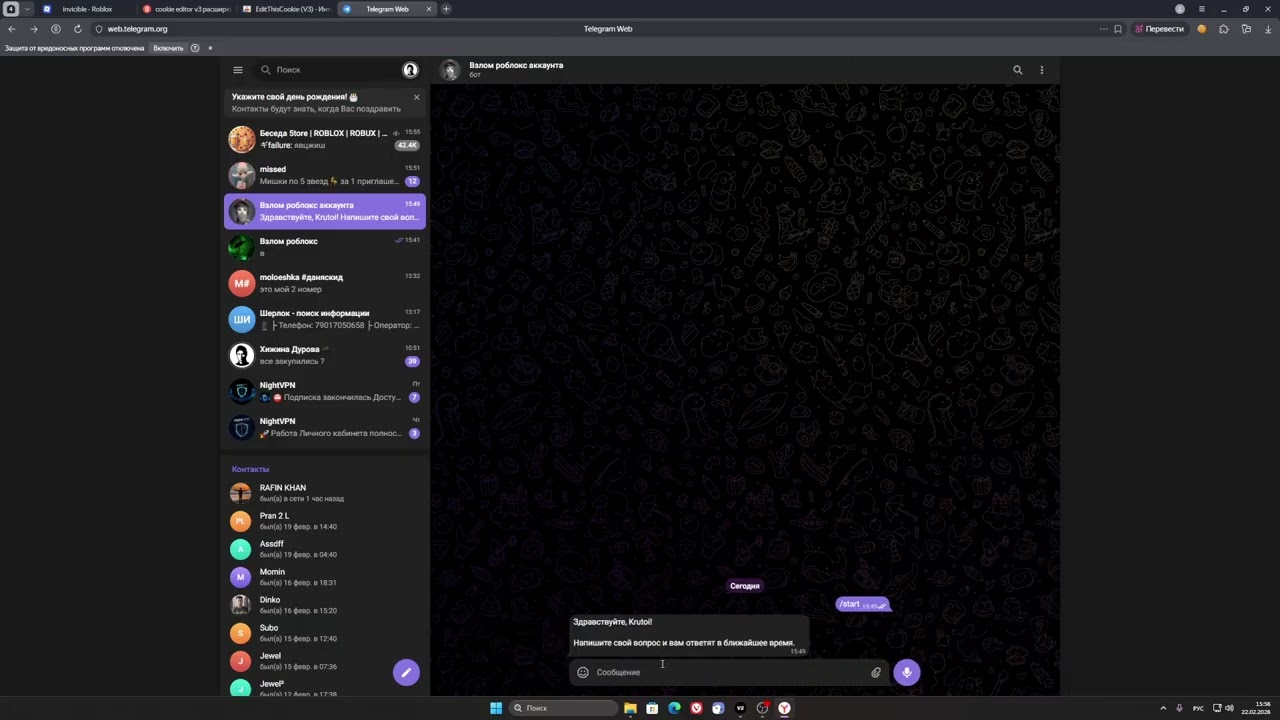Switch to the cookie editor v3 tab

pos(185,9)
